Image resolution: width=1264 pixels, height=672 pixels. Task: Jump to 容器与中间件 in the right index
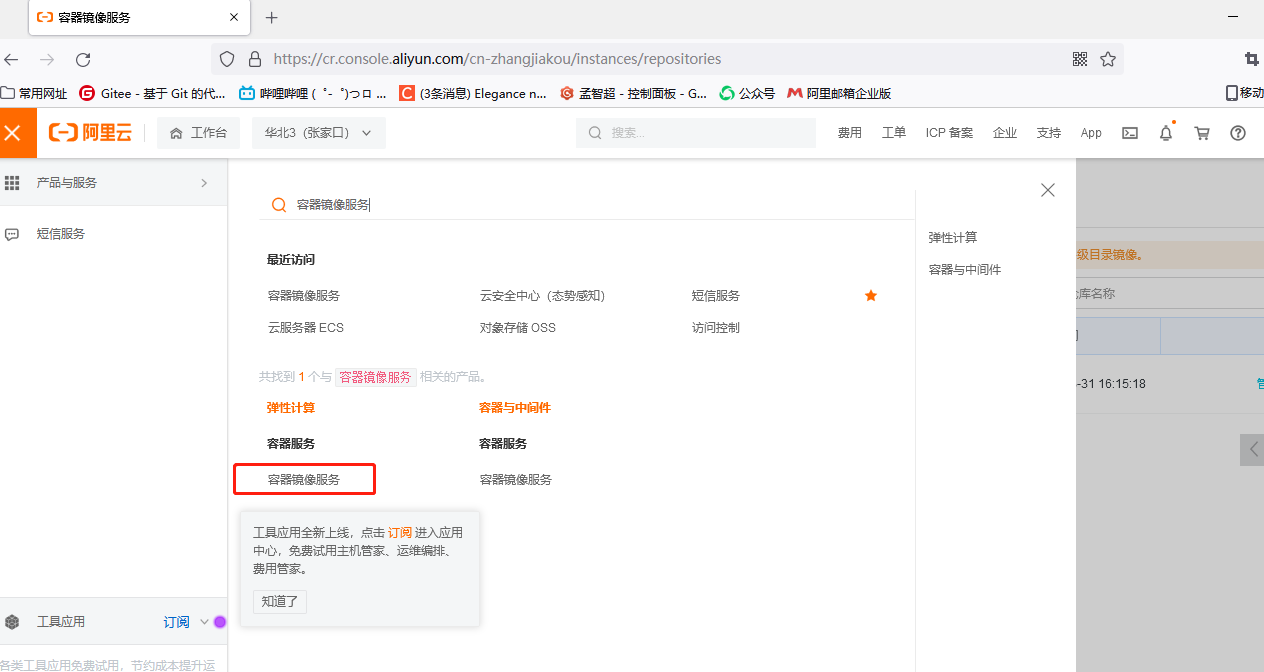[x=965, y=270]
